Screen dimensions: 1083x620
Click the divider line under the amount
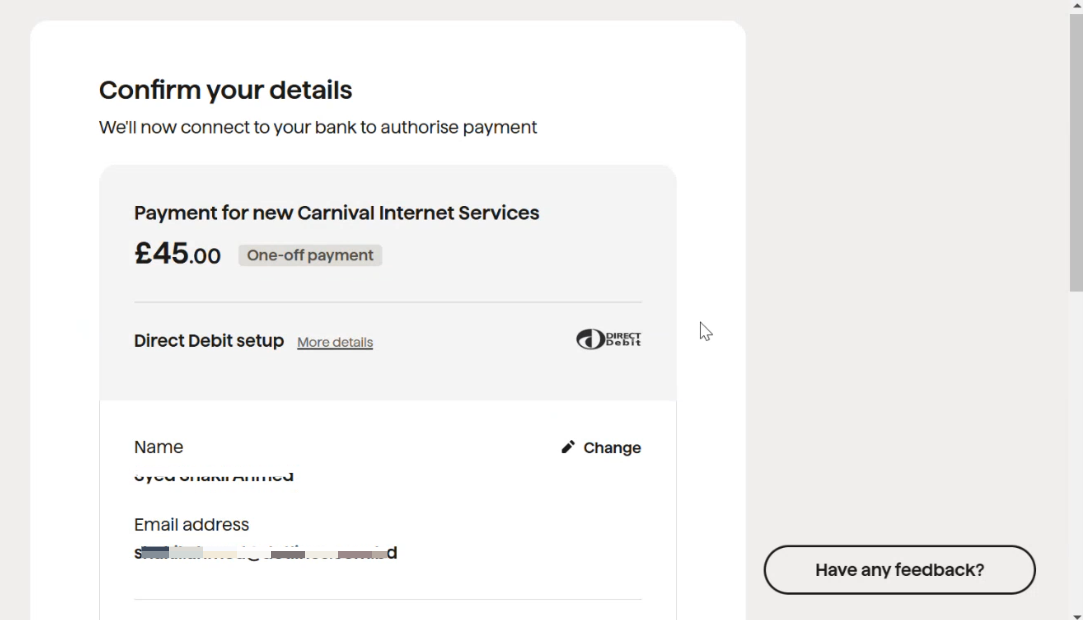[387, 302]
